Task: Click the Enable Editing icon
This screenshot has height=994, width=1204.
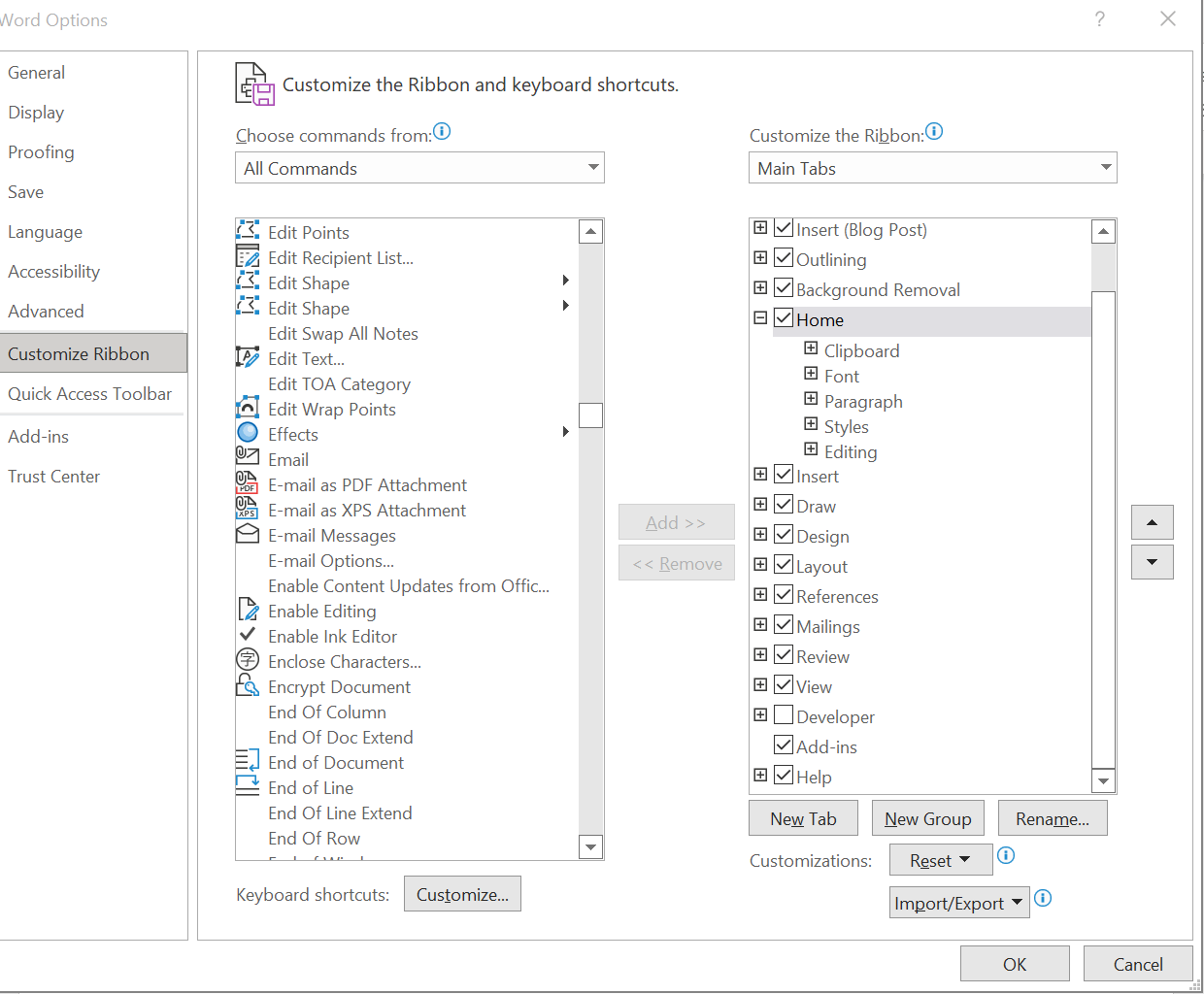Action: click(x=248, y=610)
